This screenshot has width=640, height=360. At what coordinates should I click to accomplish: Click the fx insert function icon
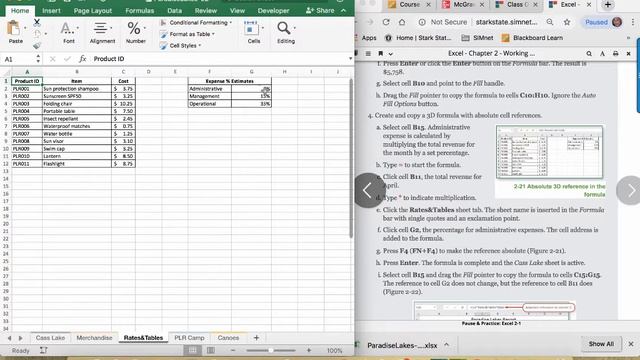[82, 59]
